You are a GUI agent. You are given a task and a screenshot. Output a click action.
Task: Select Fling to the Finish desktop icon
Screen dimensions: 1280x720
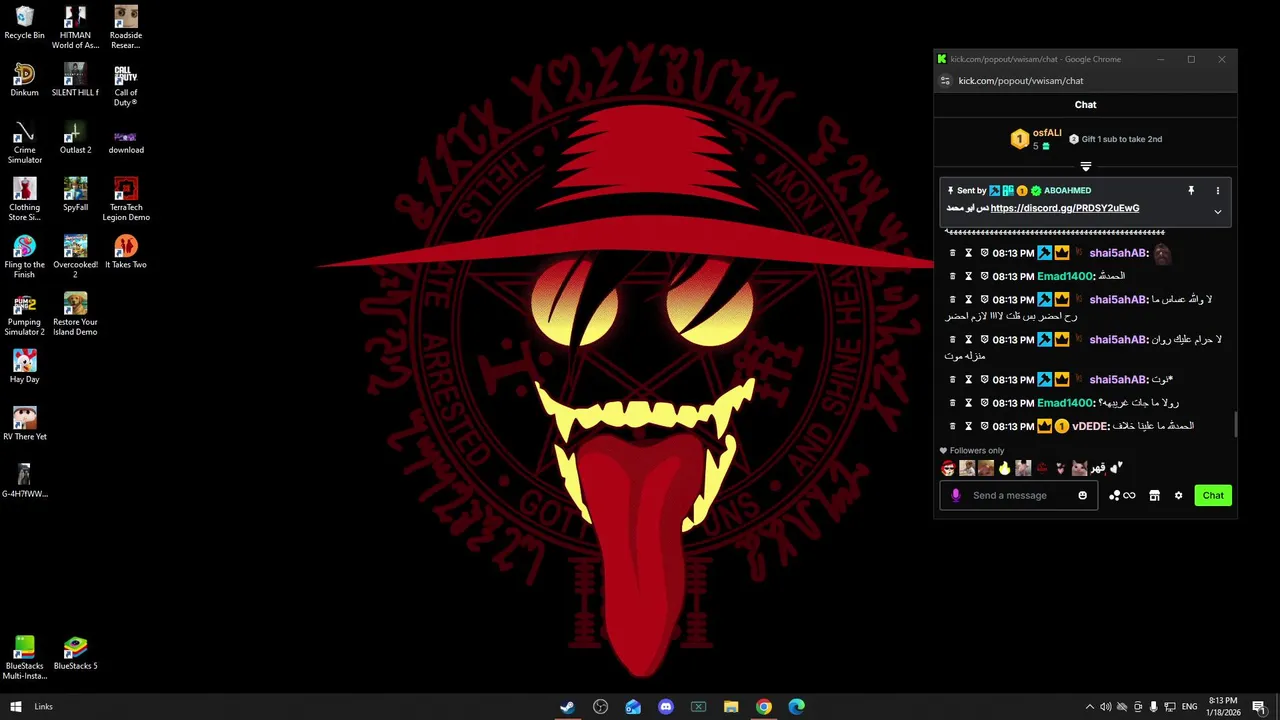[x=25, y=256]
